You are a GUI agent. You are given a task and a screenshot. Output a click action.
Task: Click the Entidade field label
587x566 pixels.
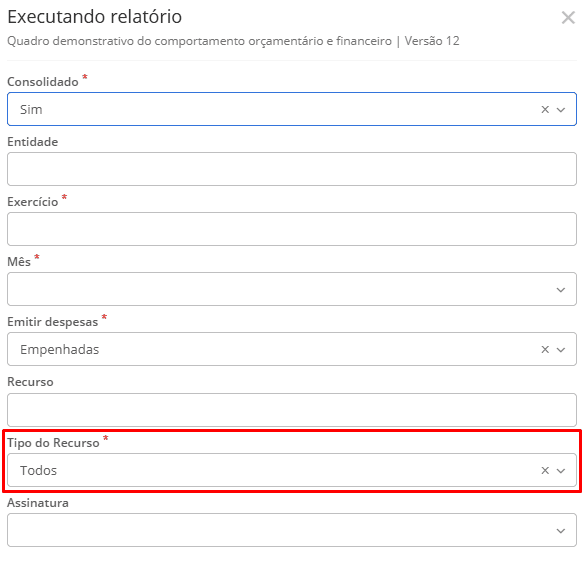(33, 142)
